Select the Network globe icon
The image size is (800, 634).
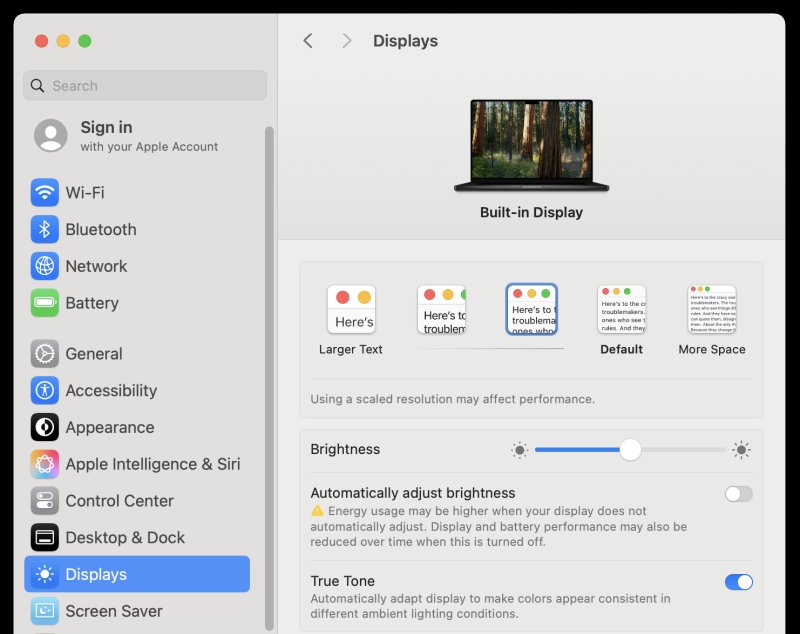tap(44, 266)
